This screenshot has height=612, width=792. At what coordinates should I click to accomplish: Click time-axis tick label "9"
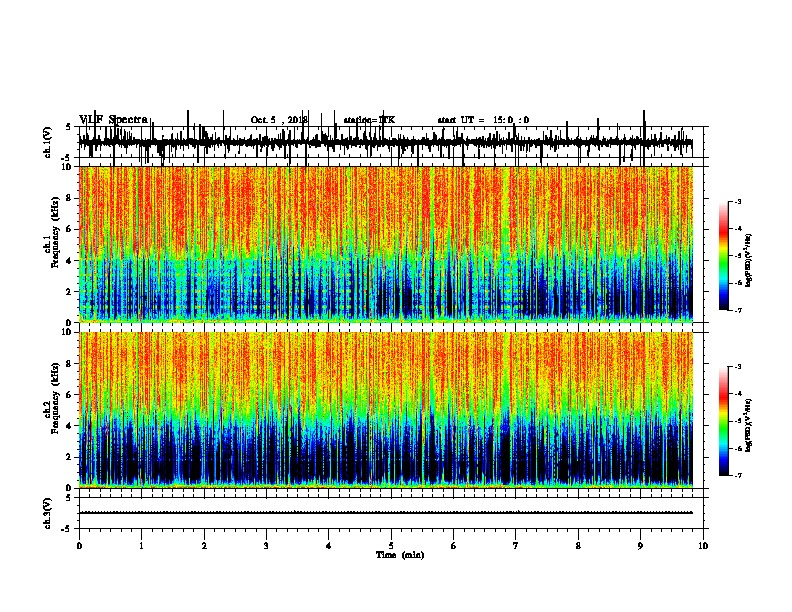click(x=640, y=546)
